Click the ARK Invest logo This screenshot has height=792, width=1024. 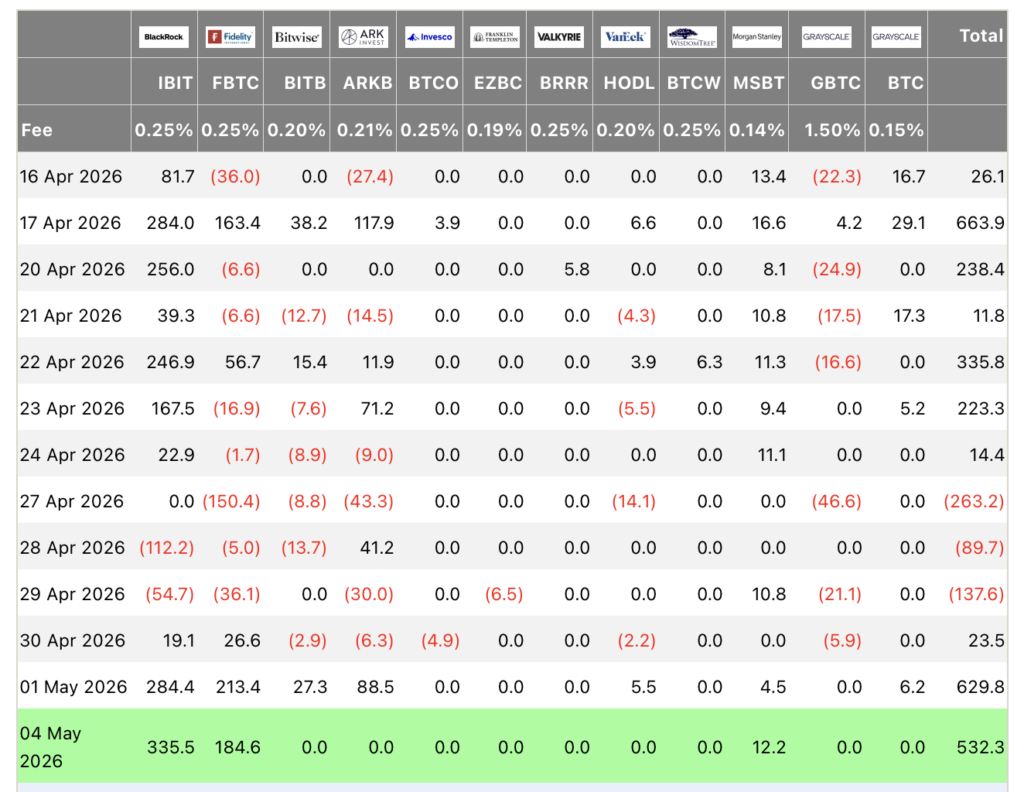[x=363, y=37]
